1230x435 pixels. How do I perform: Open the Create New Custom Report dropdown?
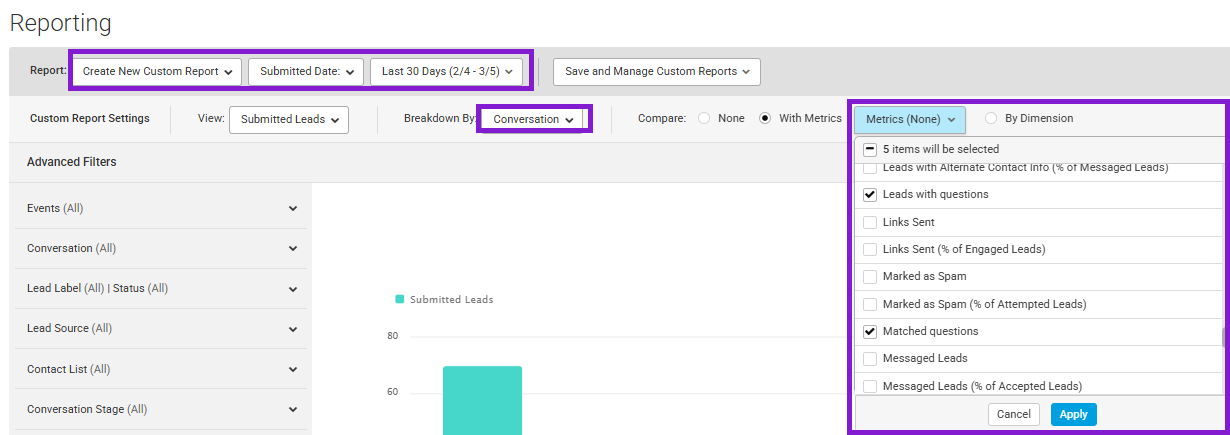point(158,71)
